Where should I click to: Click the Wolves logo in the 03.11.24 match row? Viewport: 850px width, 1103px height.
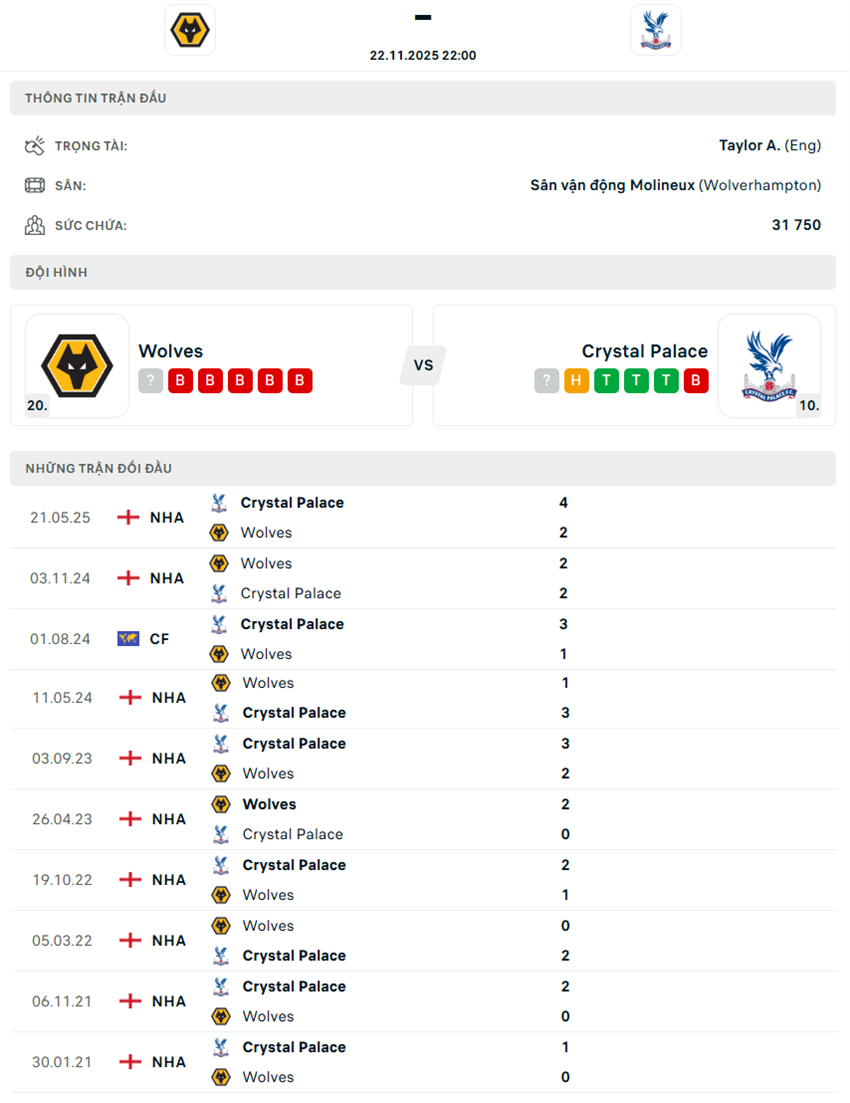(219, 563)
